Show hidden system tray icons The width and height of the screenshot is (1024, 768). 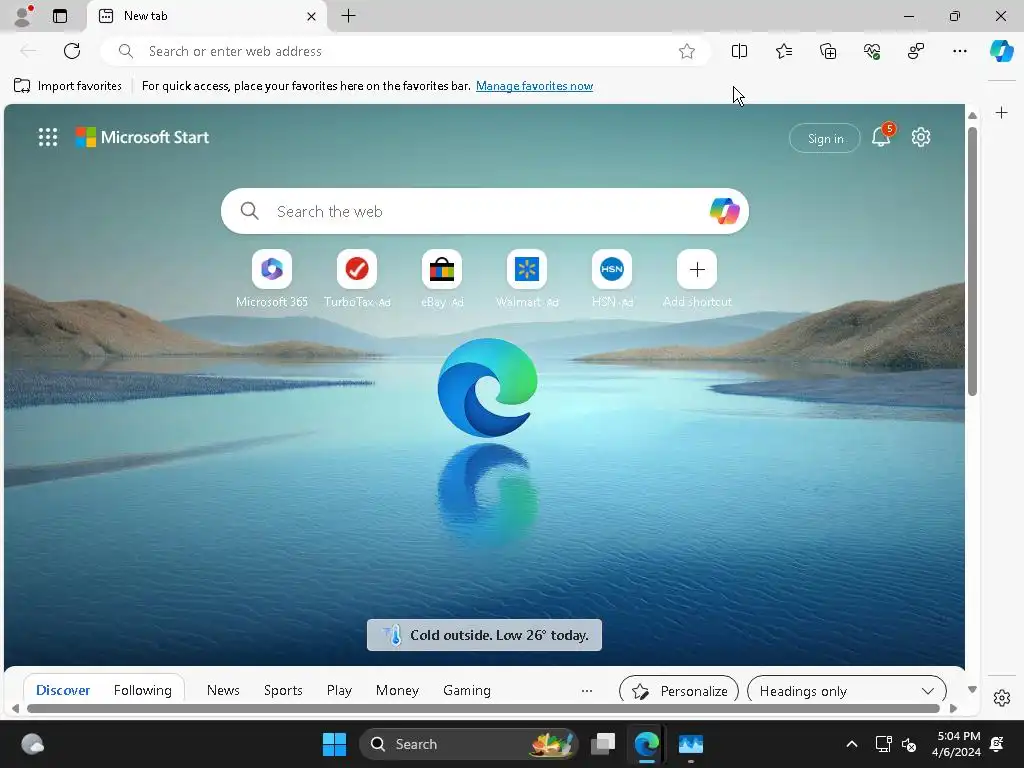(x=852, y=744)
